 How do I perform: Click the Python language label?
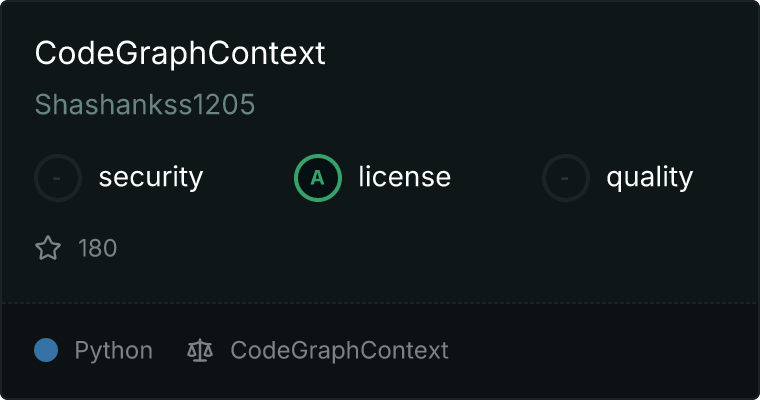113,351
